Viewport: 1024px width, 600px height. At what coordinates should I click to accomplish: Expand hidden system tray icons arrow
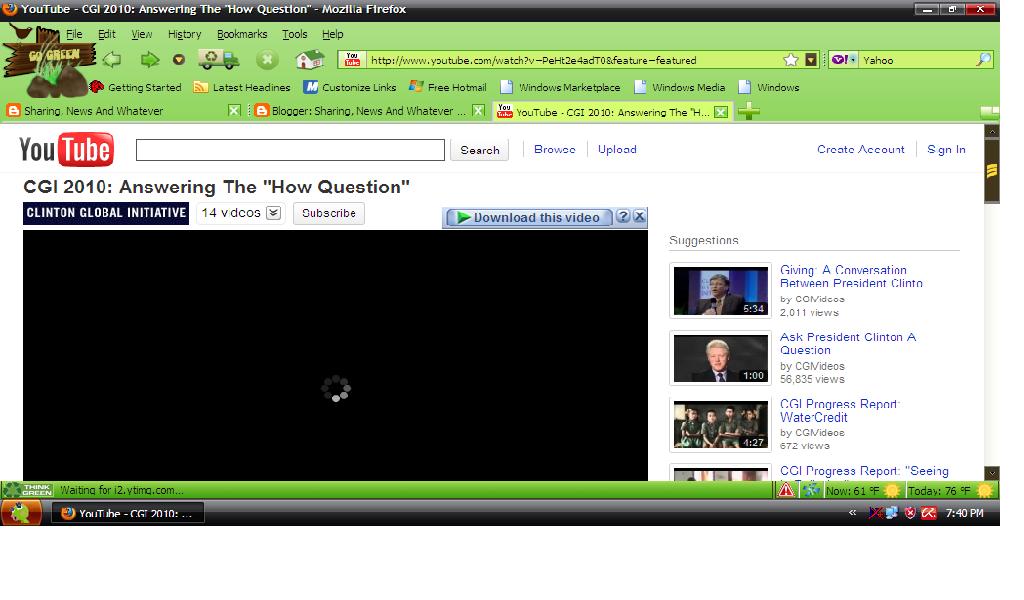pyautogui.click(x=852, y=513)
